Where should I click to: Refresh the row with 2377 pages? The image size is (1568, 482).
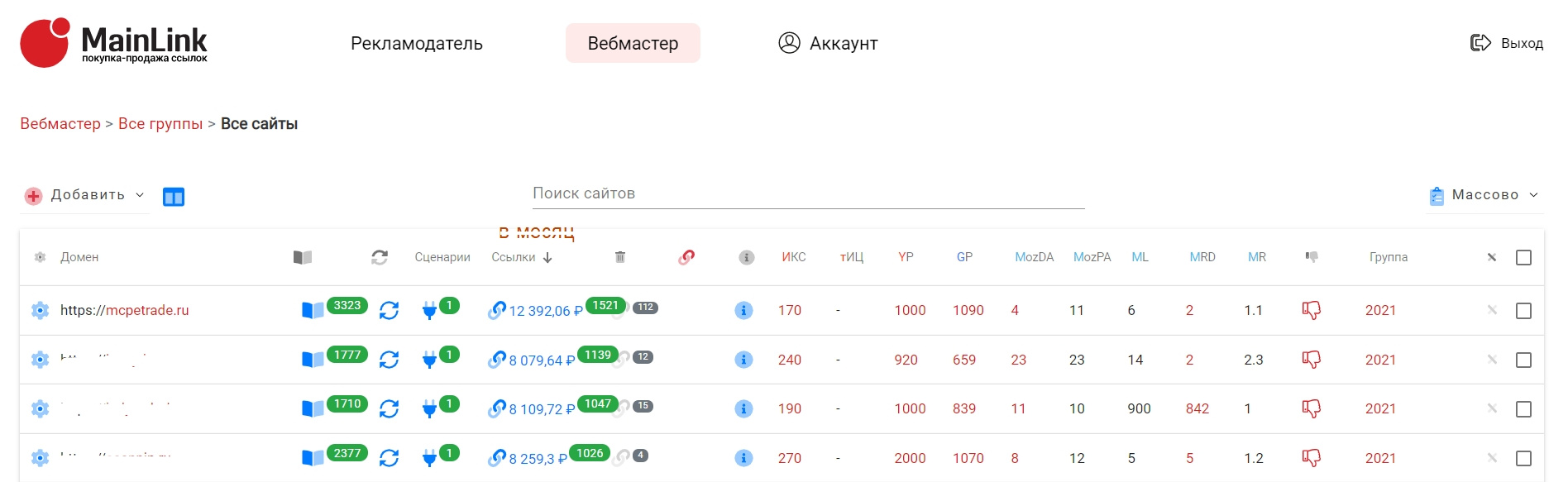(x=389, y=458)
